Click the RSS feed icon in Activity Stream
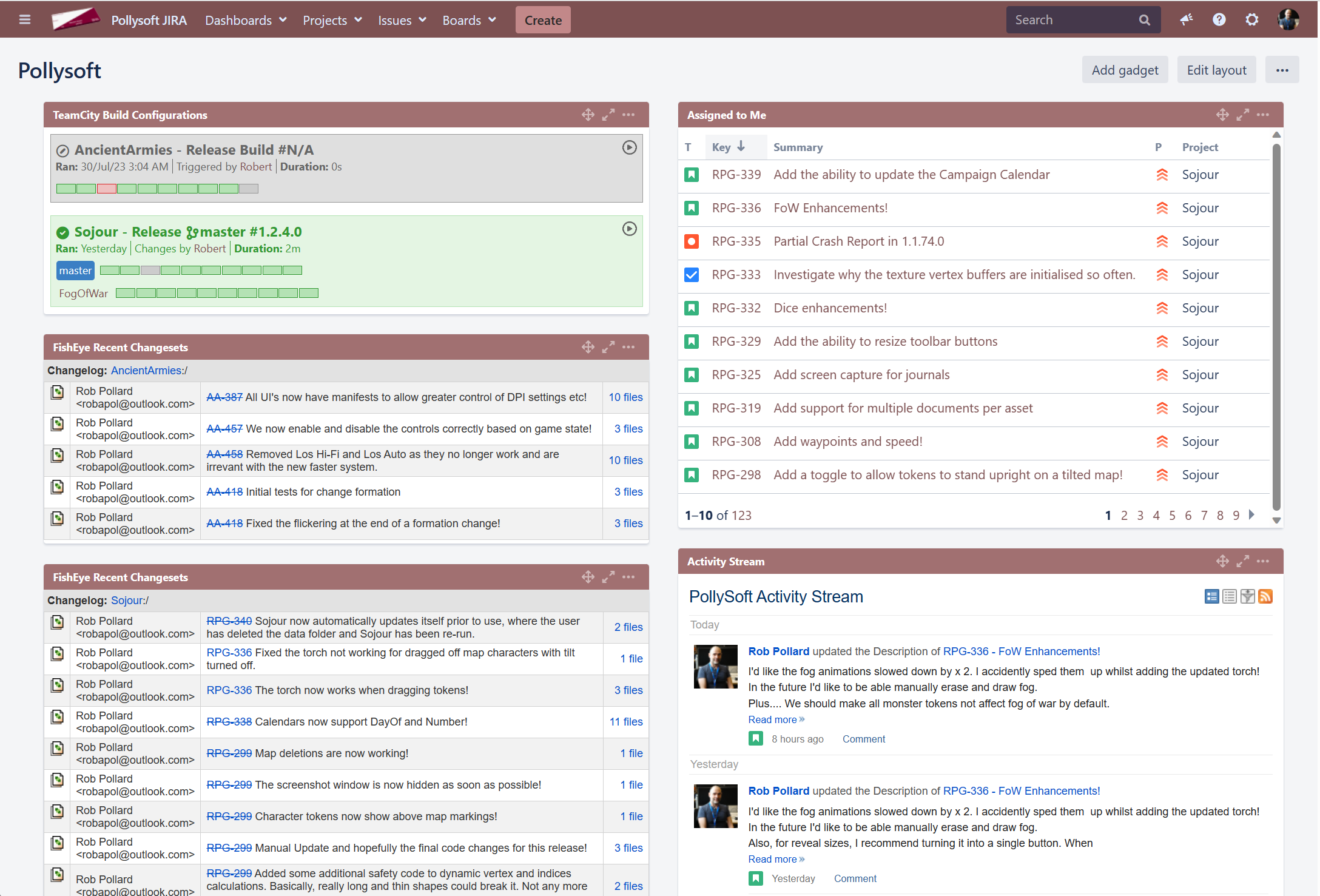Image resolution: width=1320 pixels, height=896 pixels. 1265,596
